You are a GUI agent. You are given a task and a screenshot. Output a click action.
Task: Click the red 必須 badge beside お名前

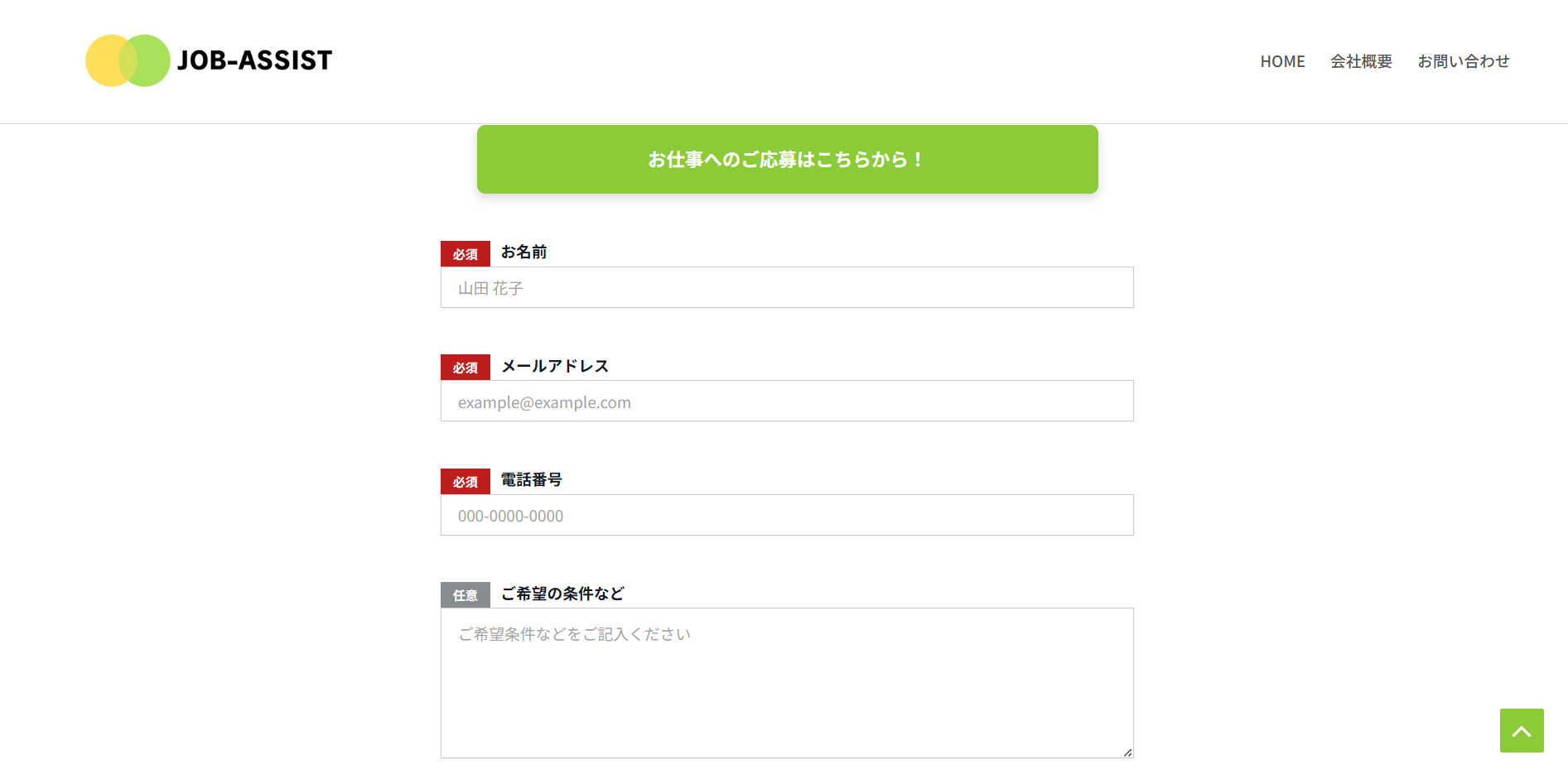(x=466, y=254)
